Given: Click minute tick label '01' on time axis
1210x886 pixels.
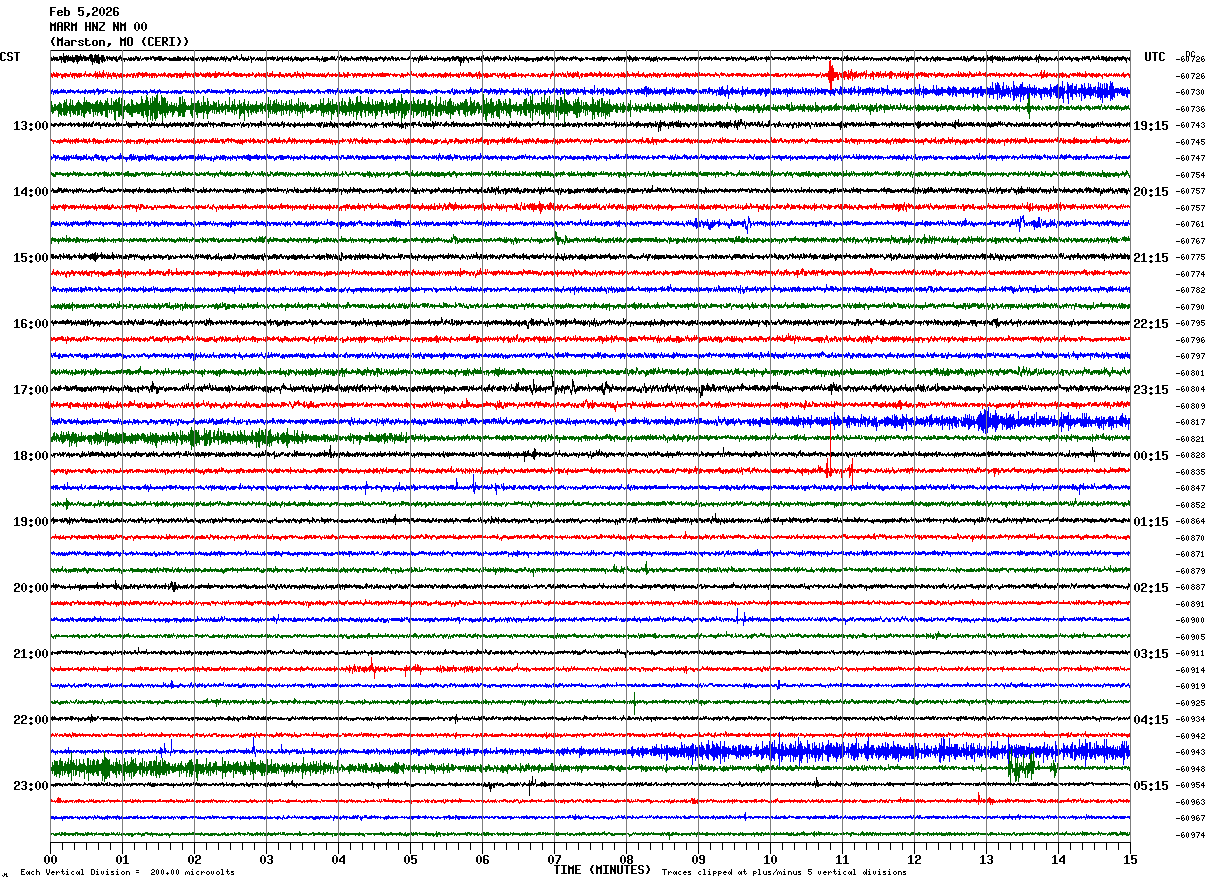Looking at the screenshot, I should coord(122,859).
